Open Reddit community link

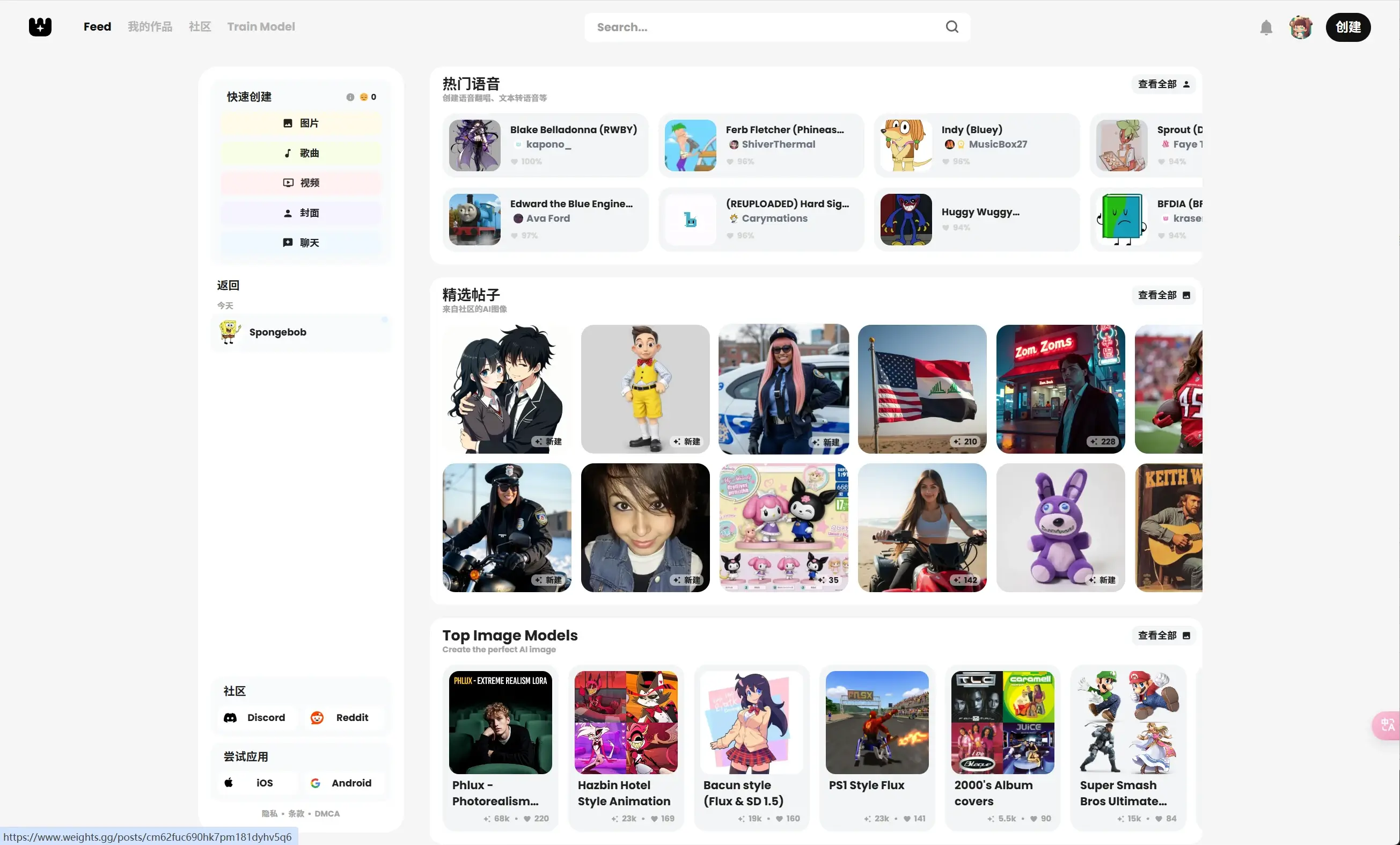tap(340, 717)
